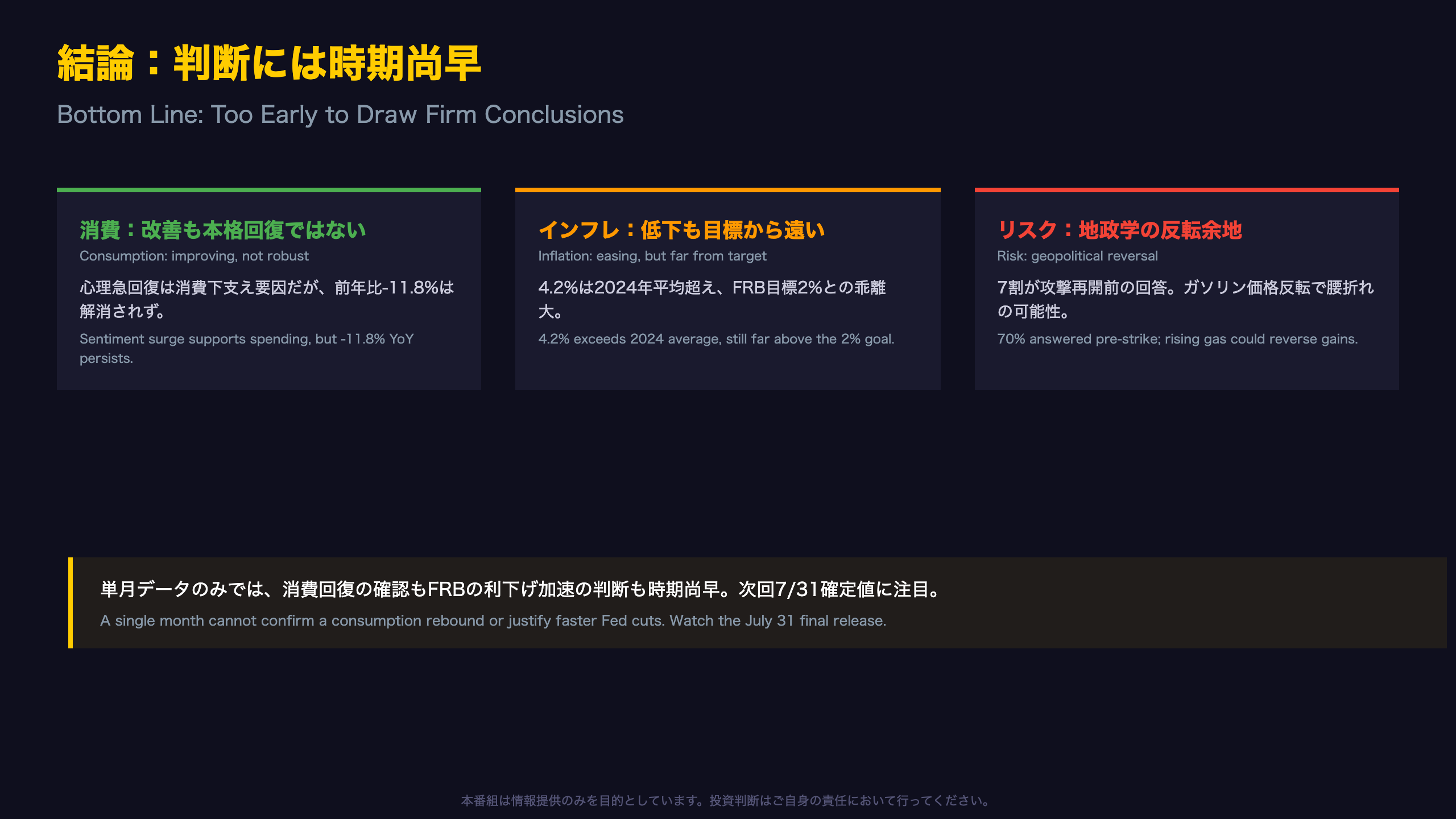1456x819 pixels.
Task: Click footer disclaimer 本番組は情報提供のみ
Action: (x=727, y=800)
